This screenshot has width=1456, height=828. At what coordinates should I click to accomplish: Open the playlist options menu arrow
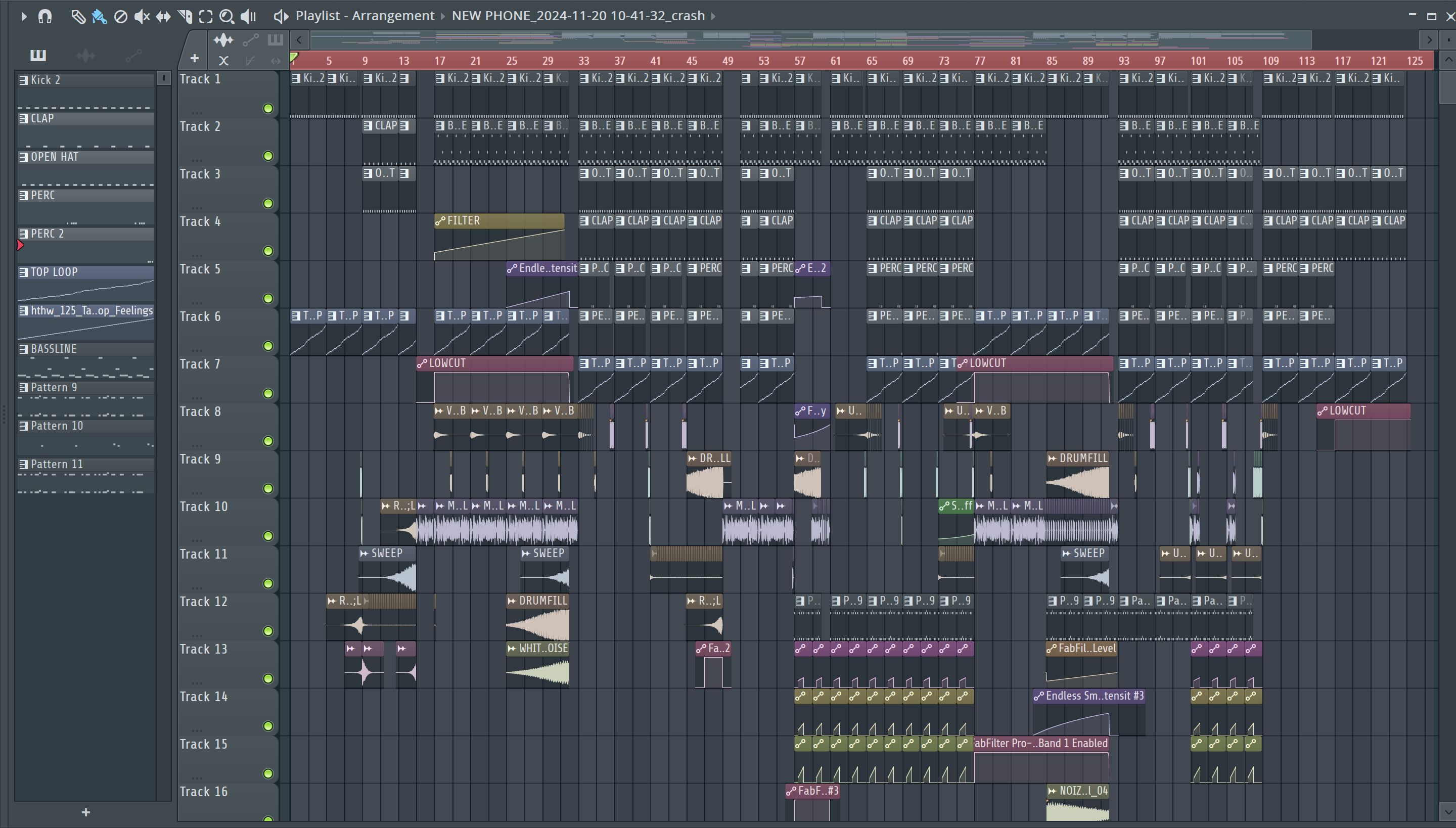click(23, 17)
